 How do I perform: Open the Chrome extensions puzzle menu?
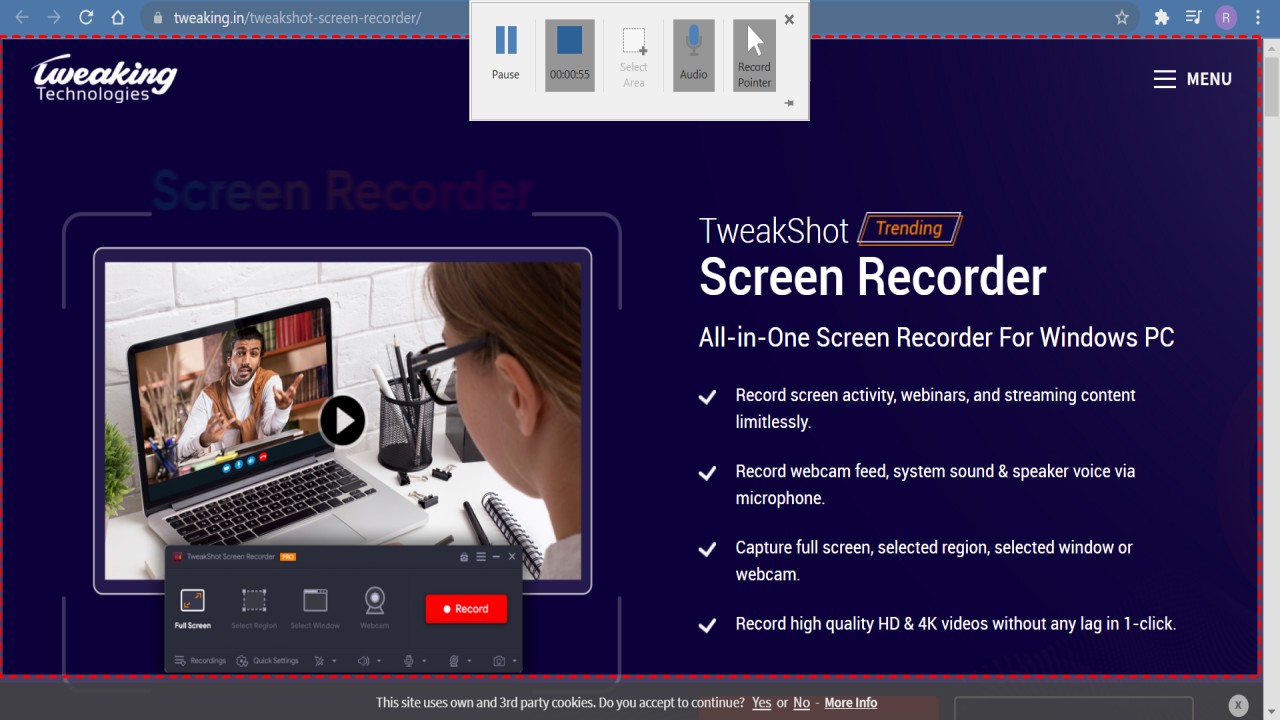1161,18
